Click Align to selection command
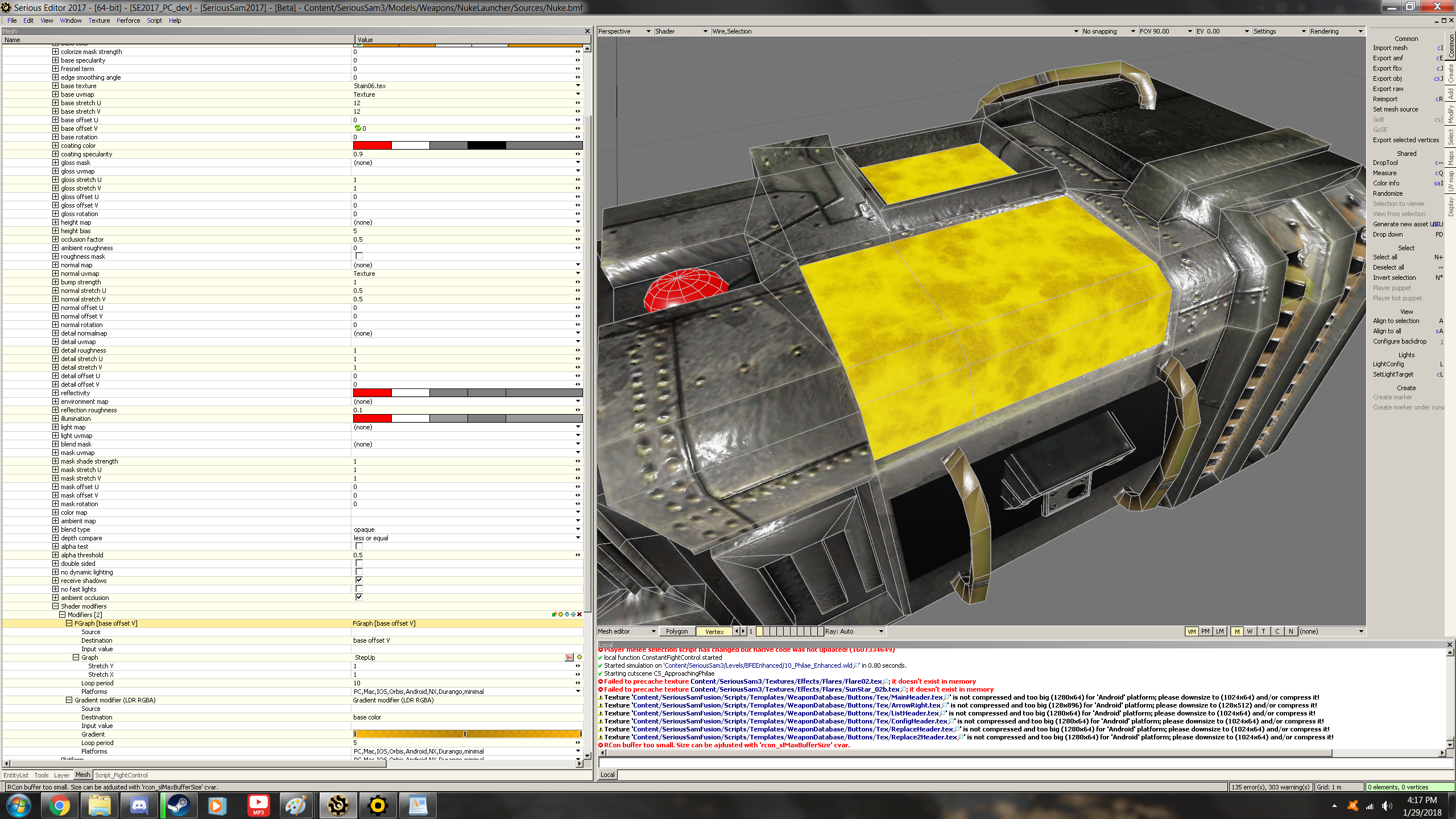 click(1396, 321)
